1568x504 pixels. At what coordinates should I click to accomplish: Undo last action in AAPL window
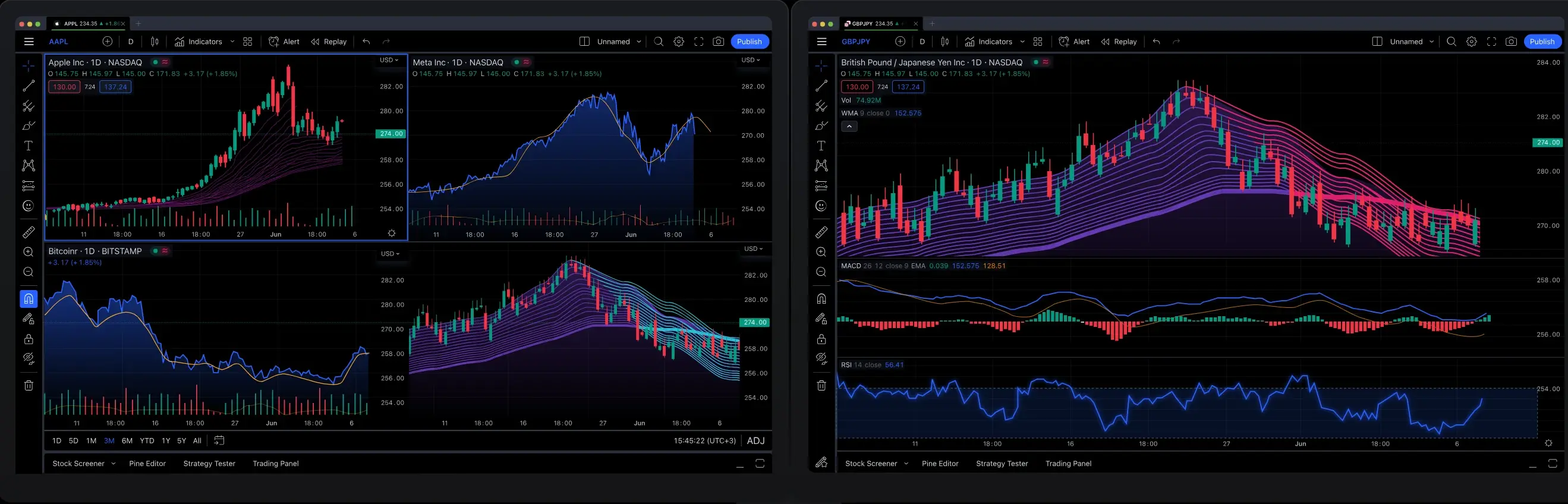pyautogui.click(x=366, y=42)
